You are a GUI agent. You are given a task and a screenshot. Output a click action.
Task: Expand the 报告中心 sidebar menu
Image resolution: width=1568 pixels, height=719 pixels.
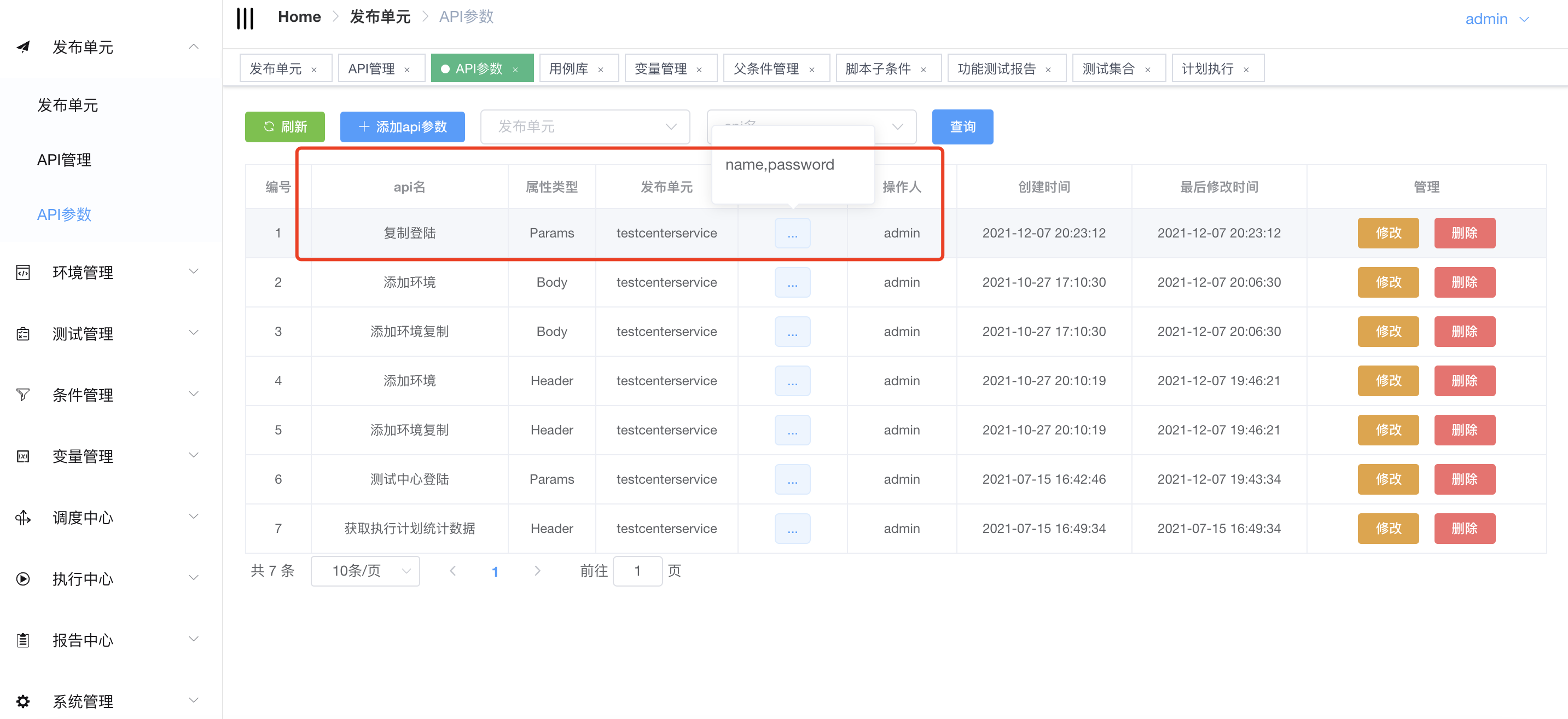click(194, 639)
